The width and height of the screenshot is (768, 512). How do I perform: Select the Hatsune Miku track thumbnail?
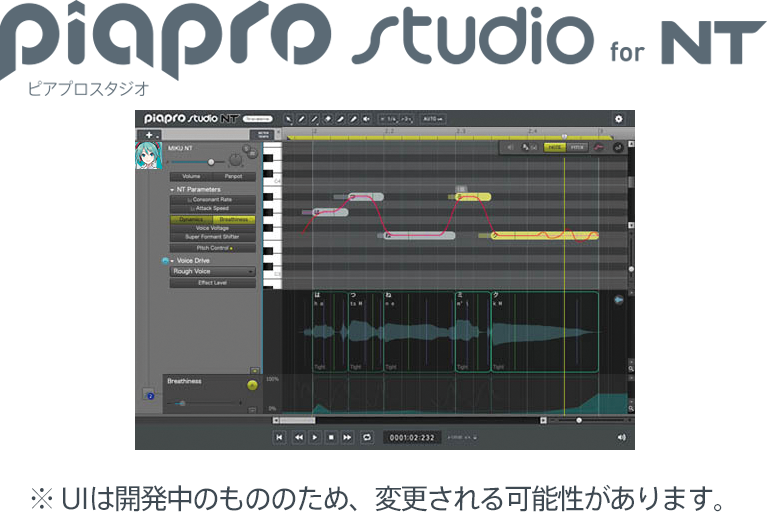point(149,156)
